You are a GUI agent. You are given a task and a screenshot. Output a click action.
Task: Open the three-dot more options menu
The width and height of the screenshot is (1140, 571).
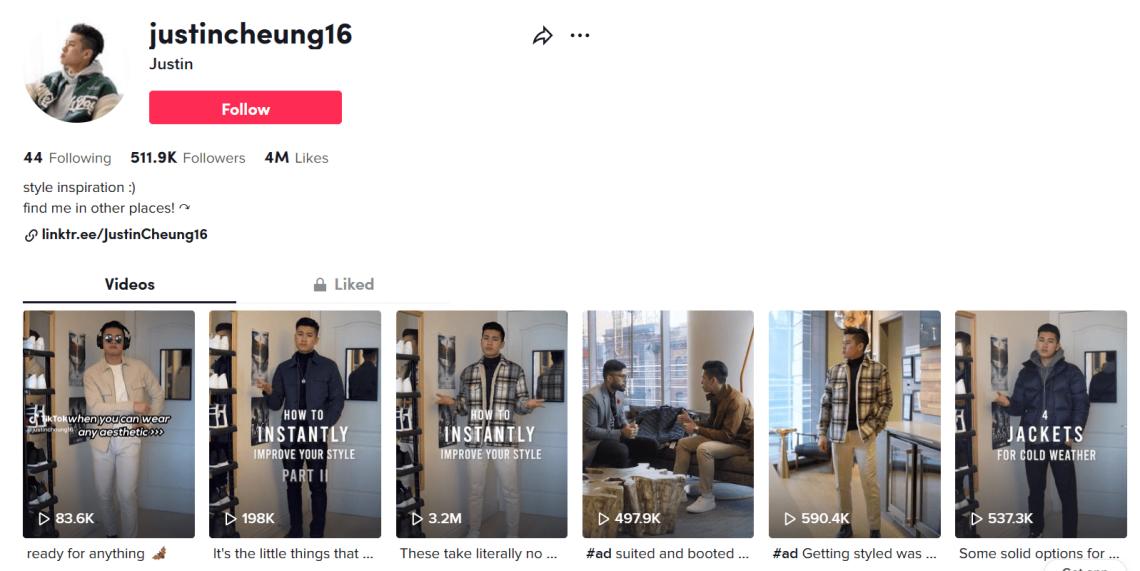coord(580,36)
